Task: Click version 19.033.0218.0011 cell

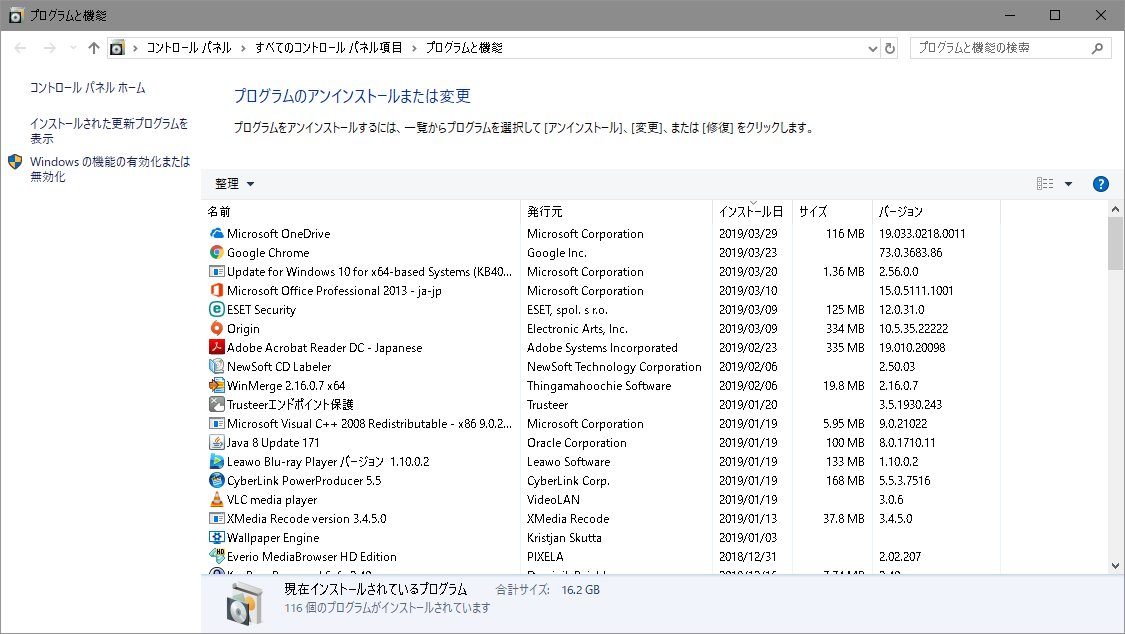Action: [922, 234]
